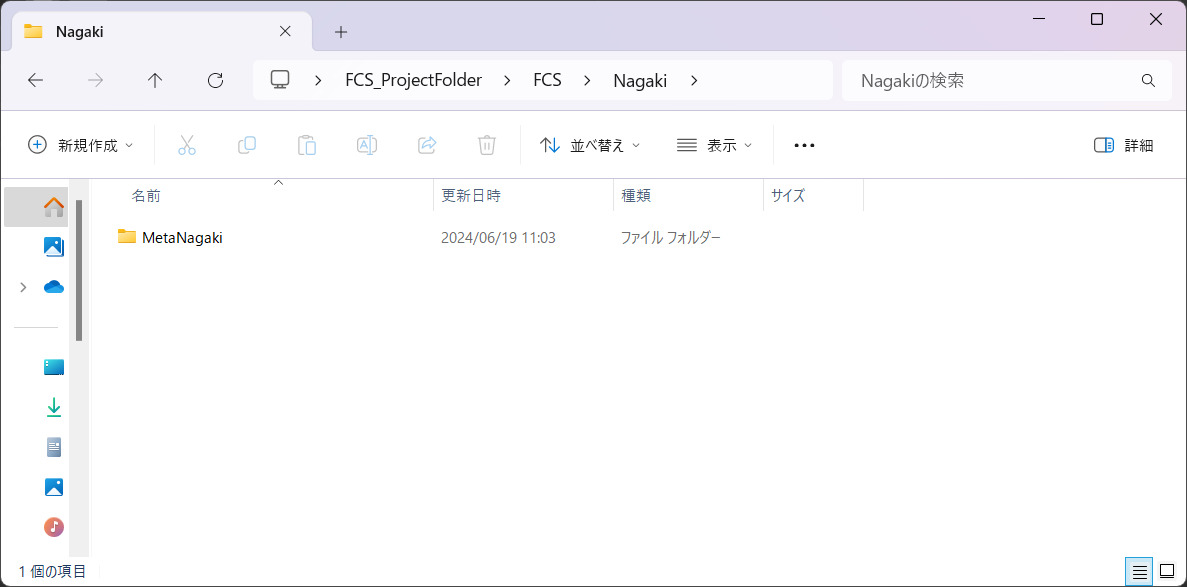Expand the OneDrive tree node
This screenshot has width=1187, height=587.
coord(23,287)
